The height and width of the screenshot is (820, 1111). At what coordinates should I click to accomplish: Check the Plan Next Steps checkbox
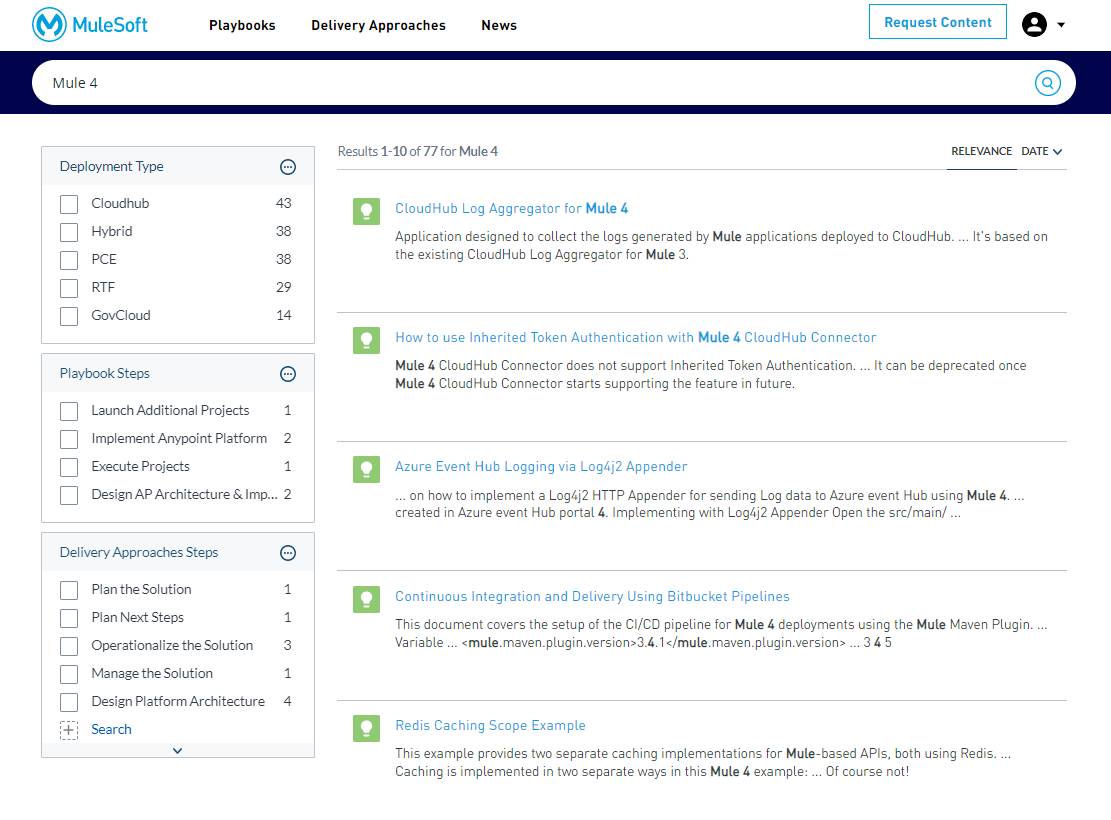69,618
